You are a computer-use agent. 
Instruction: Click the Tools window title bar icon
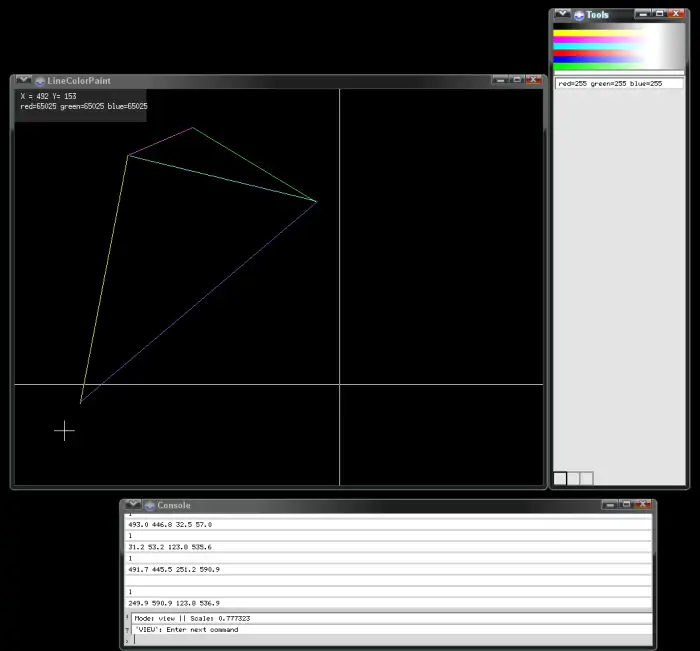point(579,16)
